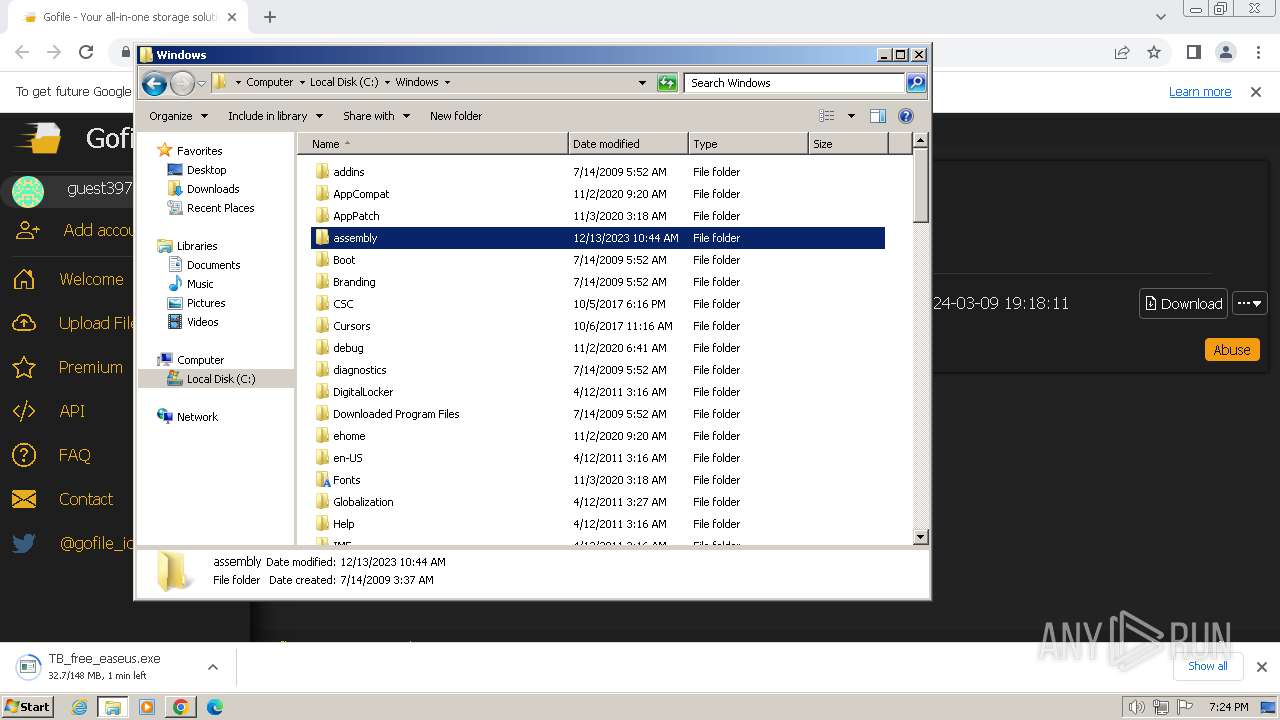Open the Learn more link in Chrome

click(x=1200, y=91)
